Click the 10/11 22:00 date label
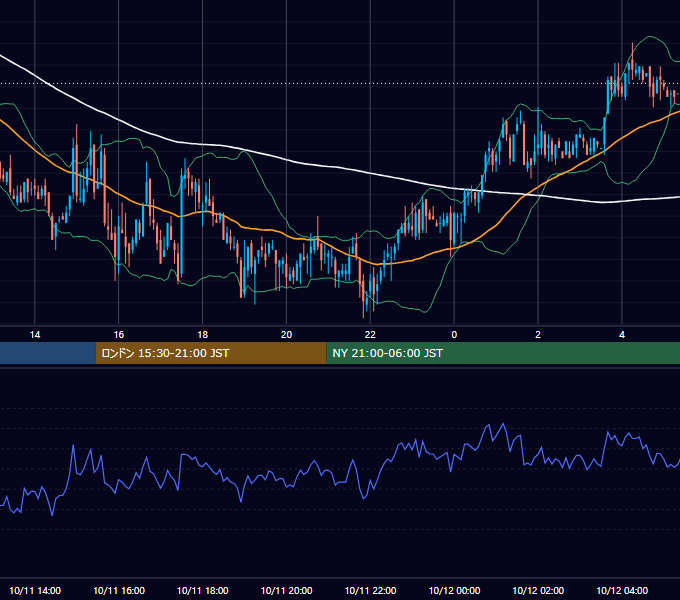This screenshot has height=600, width=680. click(x=370, y=590)
